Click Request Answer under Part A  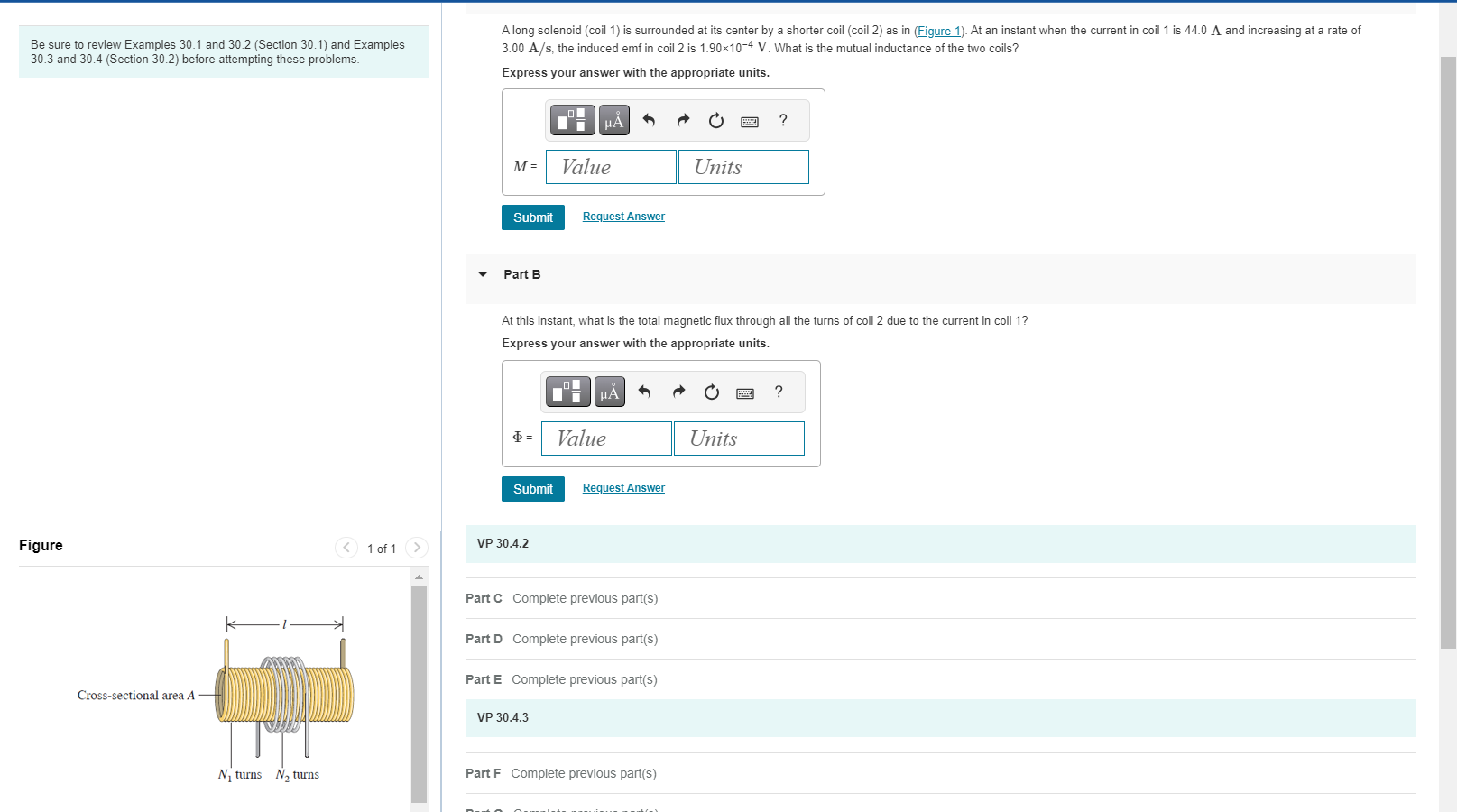pyautogui.click(x=622, y=217)
